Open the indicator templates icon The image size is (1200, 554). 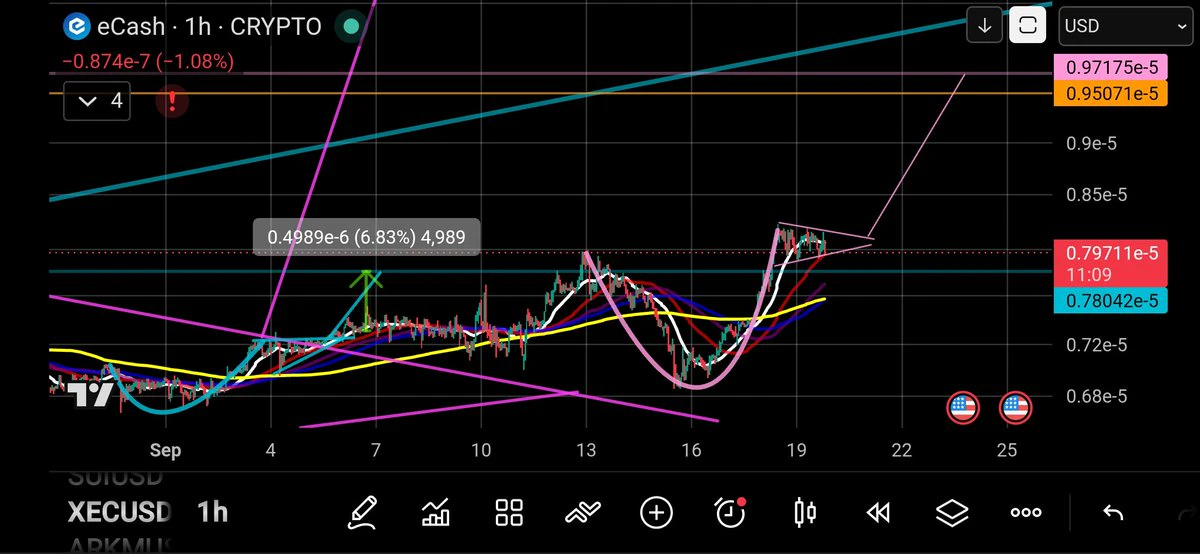(x=583, y=513)
